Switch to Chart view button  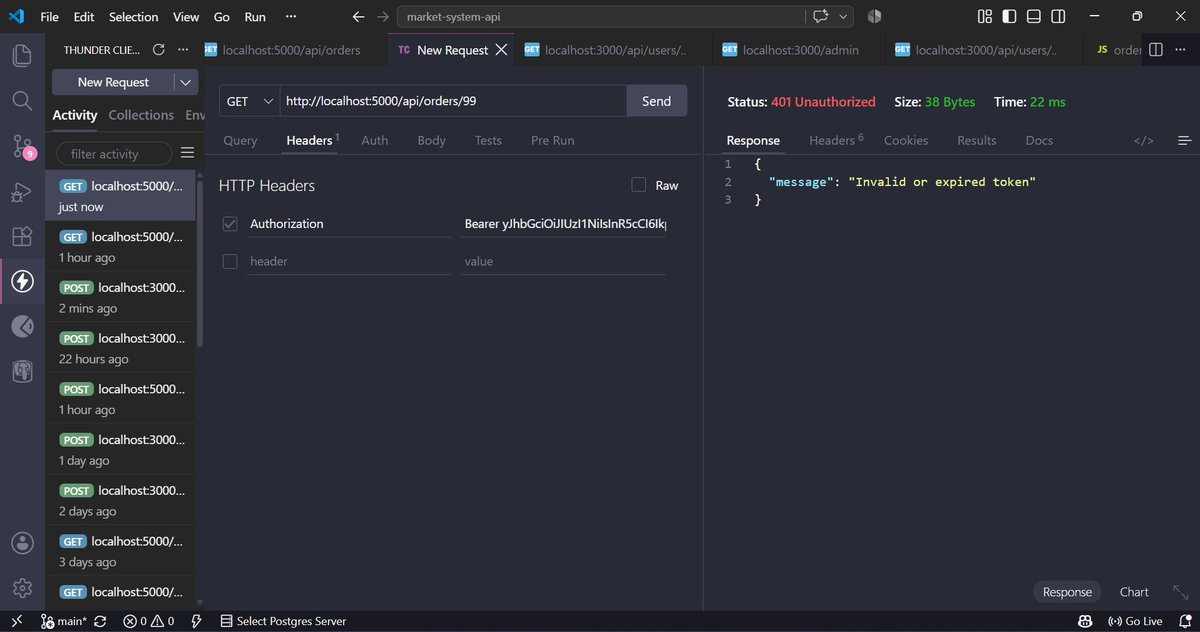tap(1134, 592)
